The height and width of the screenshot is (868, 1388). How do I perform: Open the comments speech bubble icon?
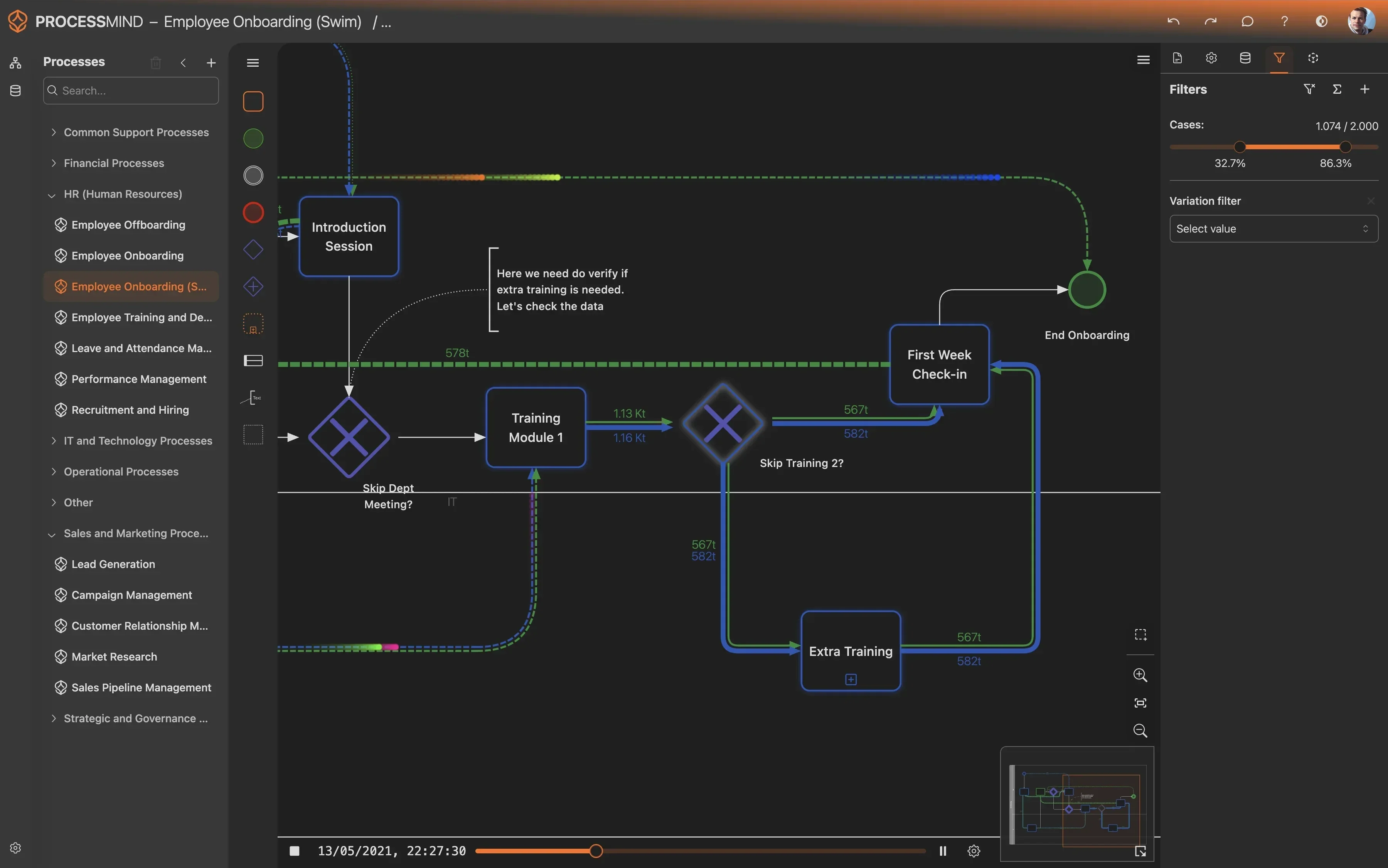[x=1247, y=21]
